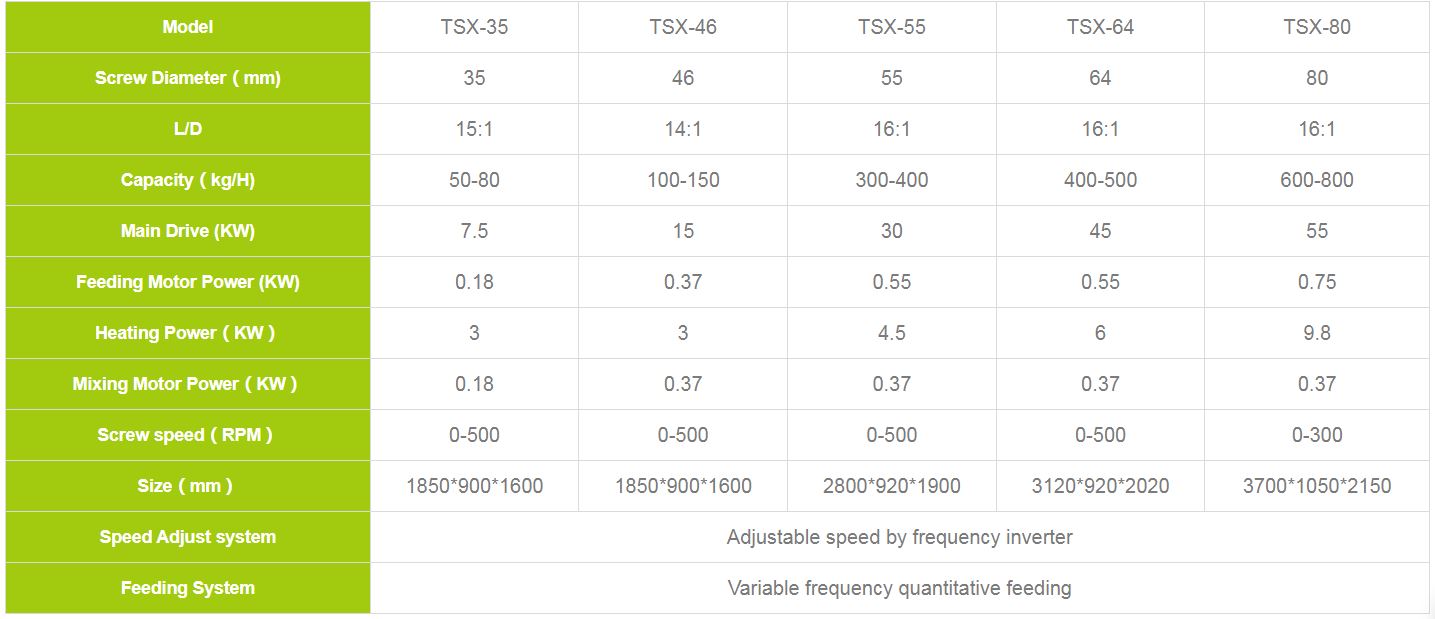1435x619 pixels.
Task: Select Variable frequency quantitative feeding text
Action: pos(900,588)
